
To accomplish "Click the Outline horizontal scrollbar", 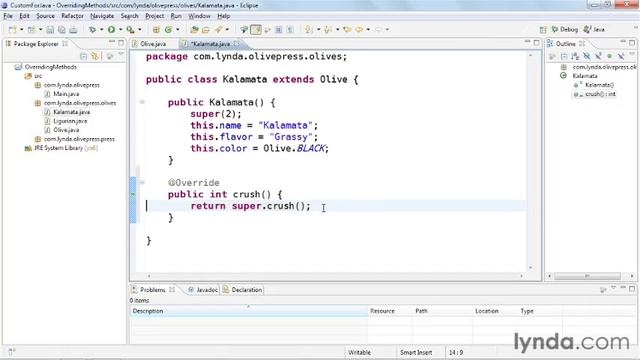I will point(587,276).
